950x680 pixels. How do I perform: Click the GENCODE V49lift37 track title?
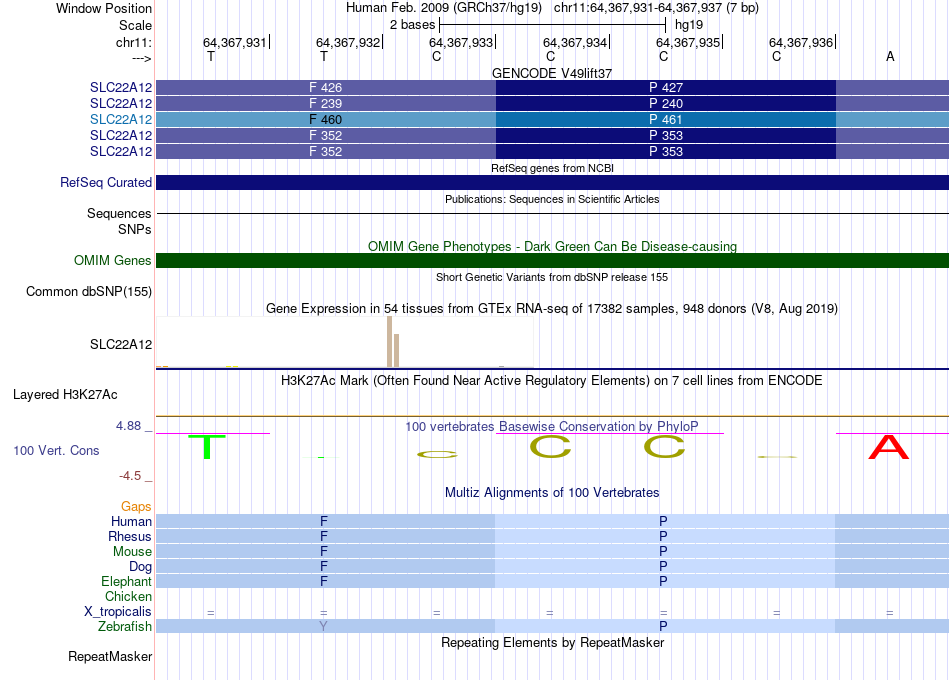click(x=552, y=73)
